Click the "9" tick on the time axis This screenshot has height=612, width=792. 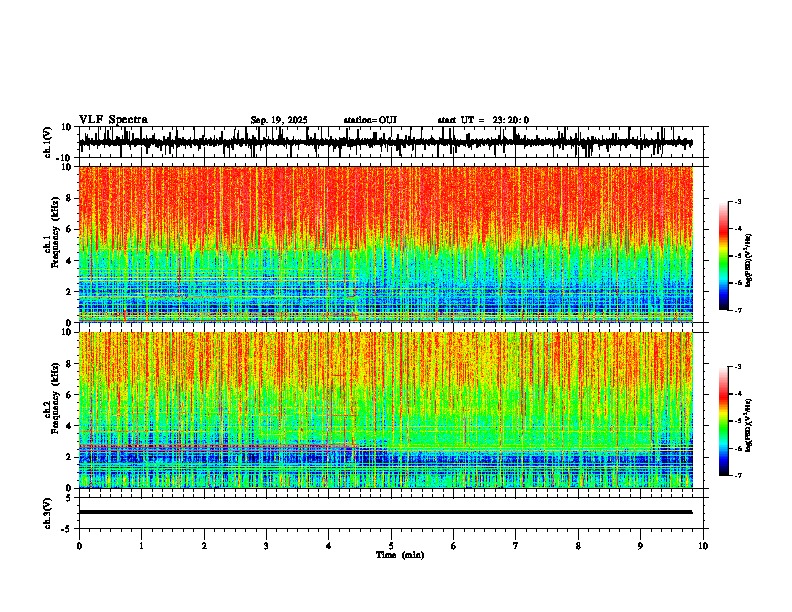click(x=640, y=546)
